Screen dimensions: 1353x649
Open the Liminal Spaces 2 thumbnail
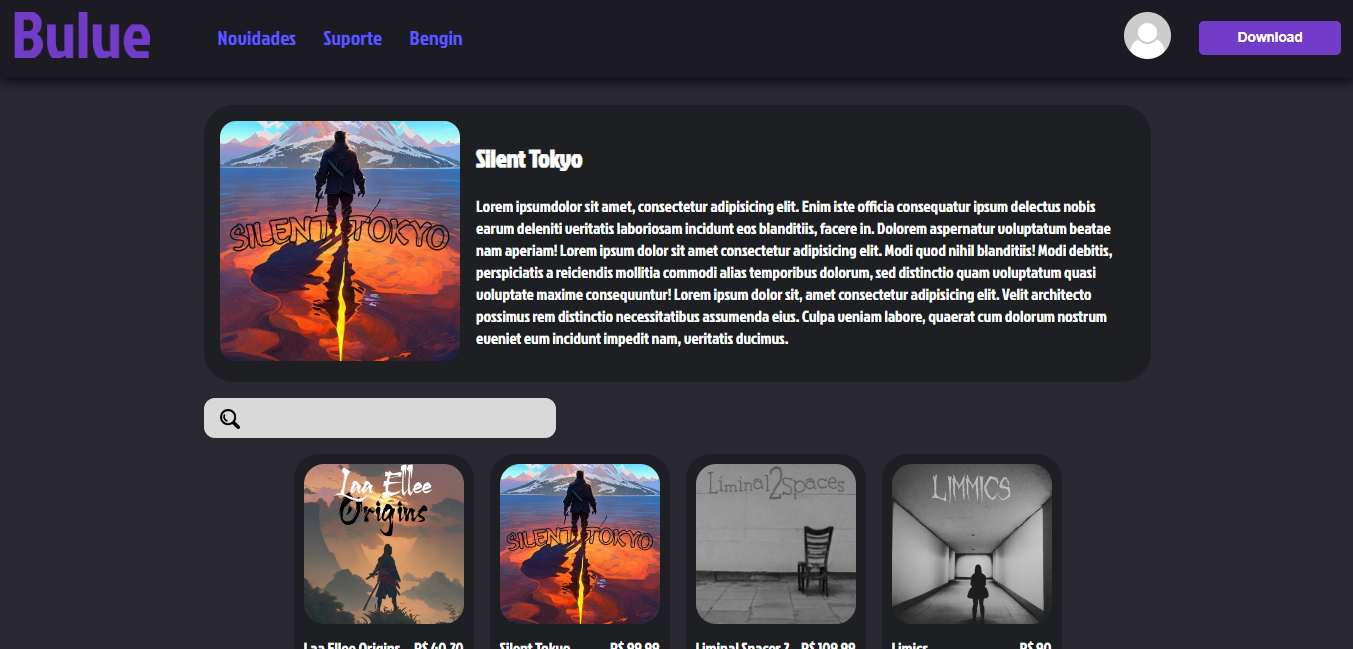776,544
